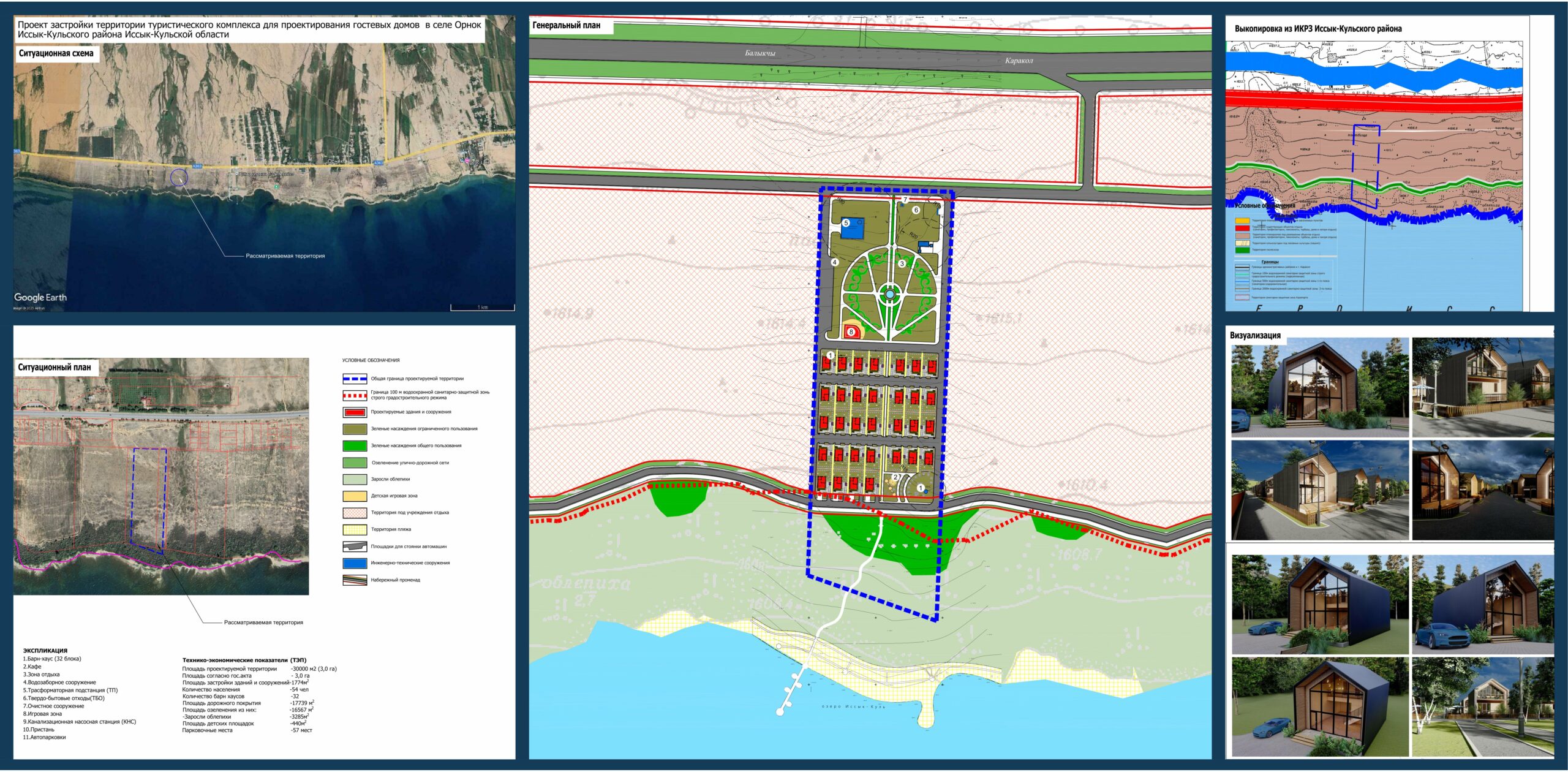Screen dimensions: 1568x772
Task: Click the number 6 marker on general plan
Action: point(916,210)
